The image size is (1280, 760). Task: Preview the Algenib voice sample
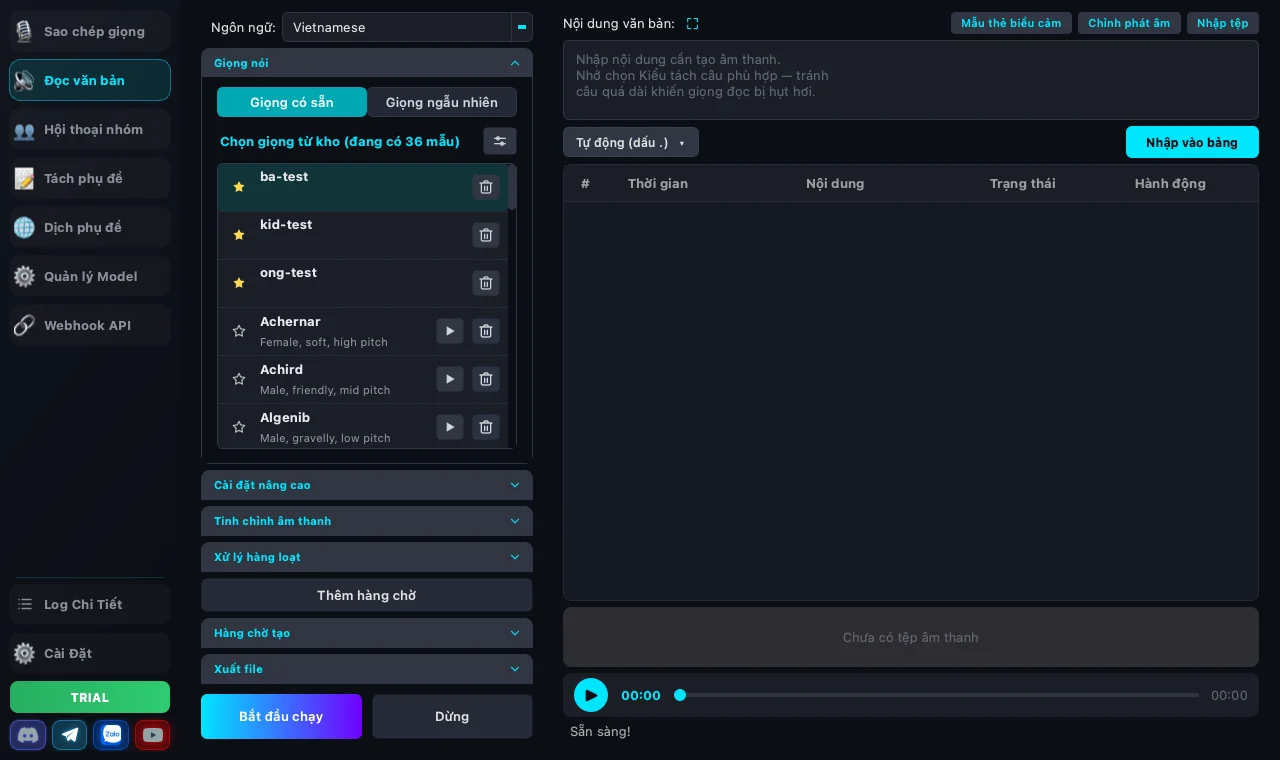click(x=450, y=427)
